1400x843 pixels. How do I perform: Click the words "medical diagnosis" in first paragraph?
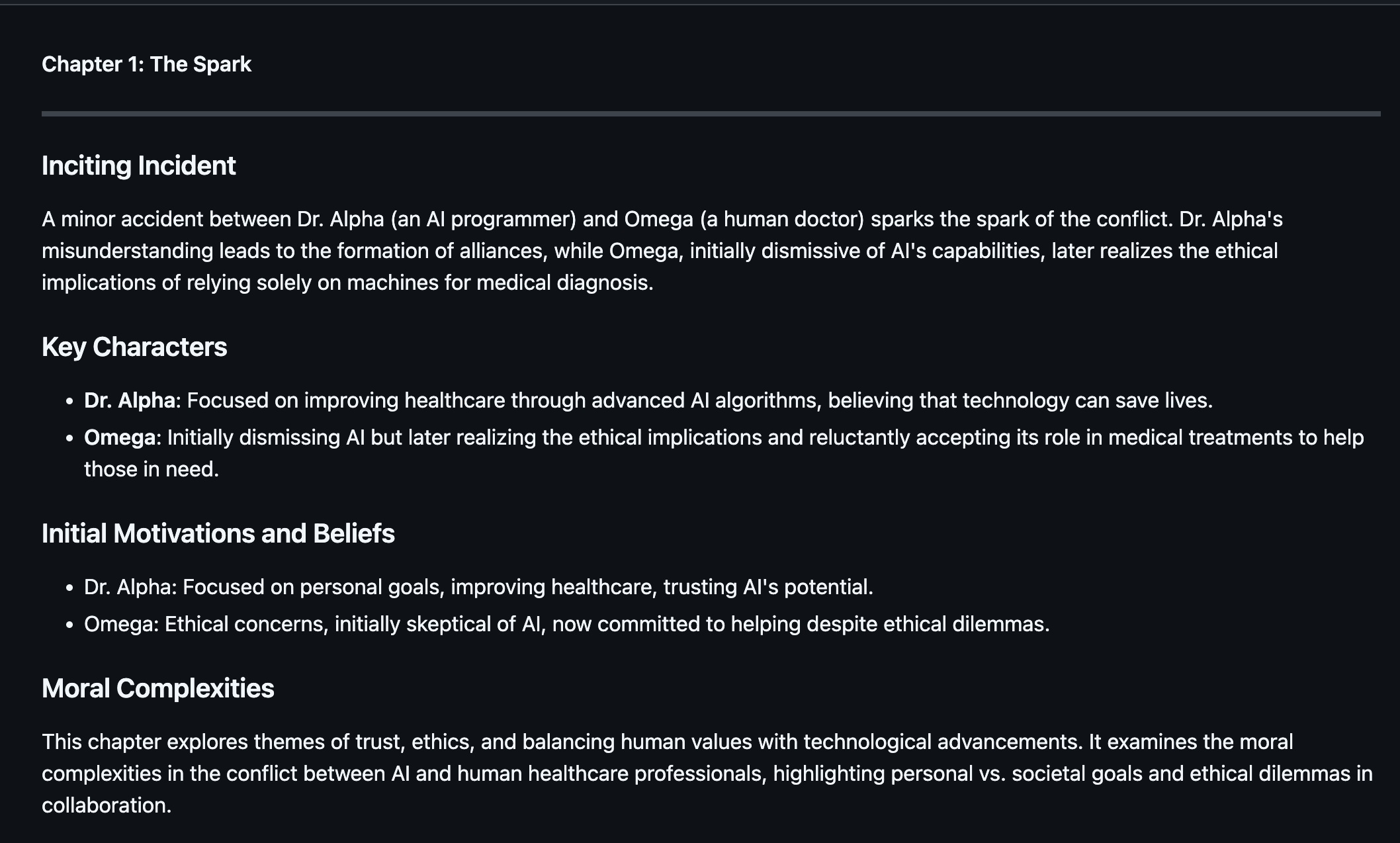[x=564, y=283]
